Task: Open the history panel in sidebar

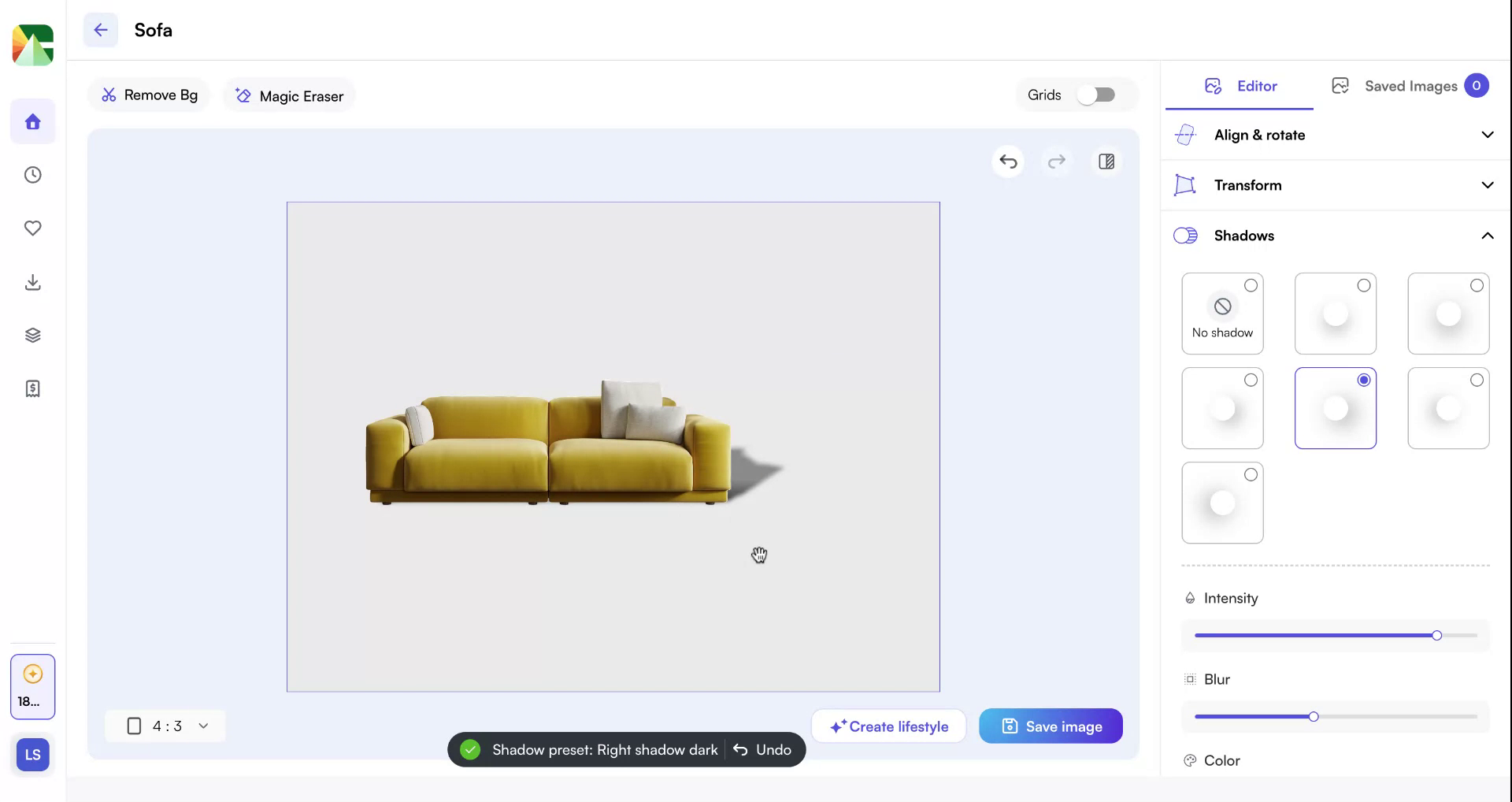Action: pos(32,175)
